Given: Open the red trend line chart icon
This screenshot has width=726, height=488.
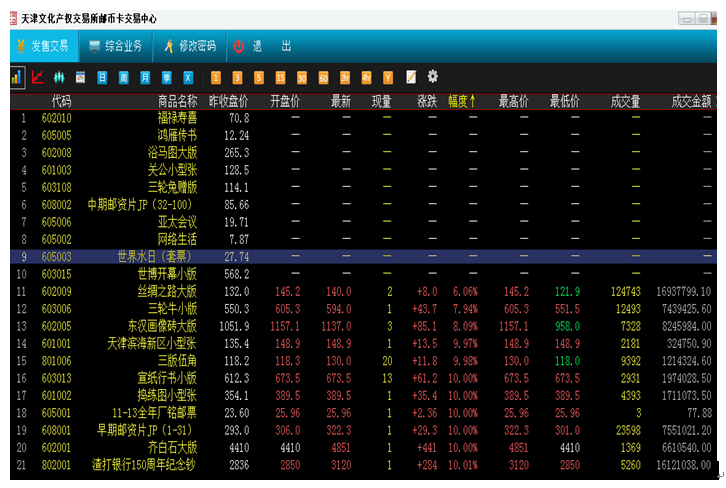Looking at the screenshot, I should point(38,77).
